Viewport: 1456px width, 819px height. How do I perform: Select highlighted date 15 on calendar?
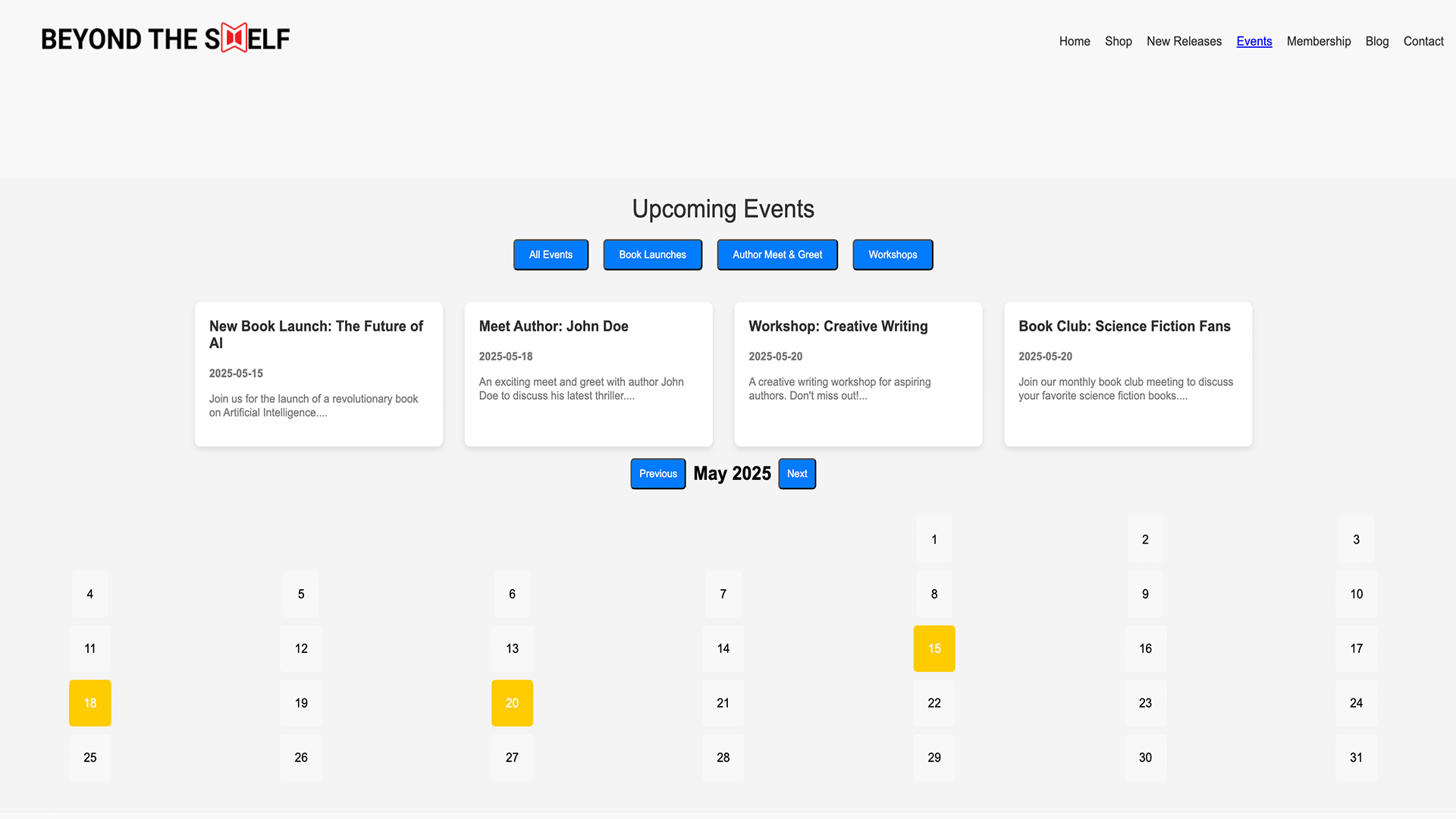[934, 648]
